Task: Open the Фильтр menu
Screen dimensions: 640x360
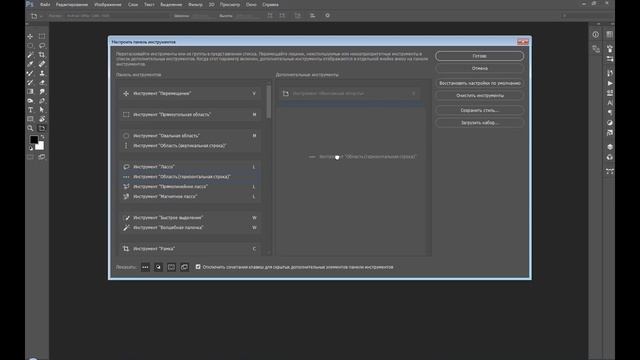Action: [195, 4]
